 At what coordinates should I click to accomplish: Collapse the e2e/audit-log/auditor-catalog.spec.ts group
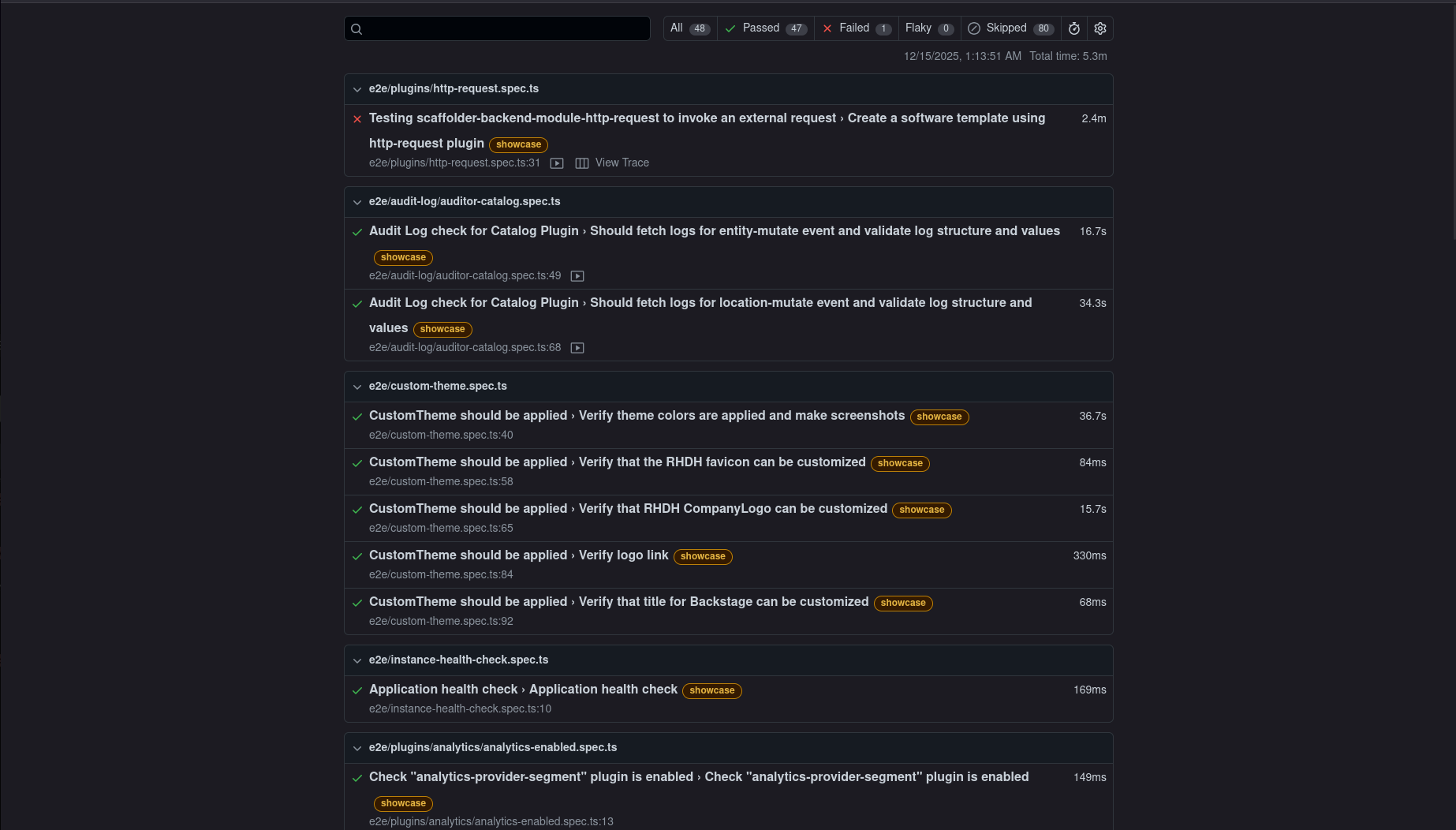(357, 202)
